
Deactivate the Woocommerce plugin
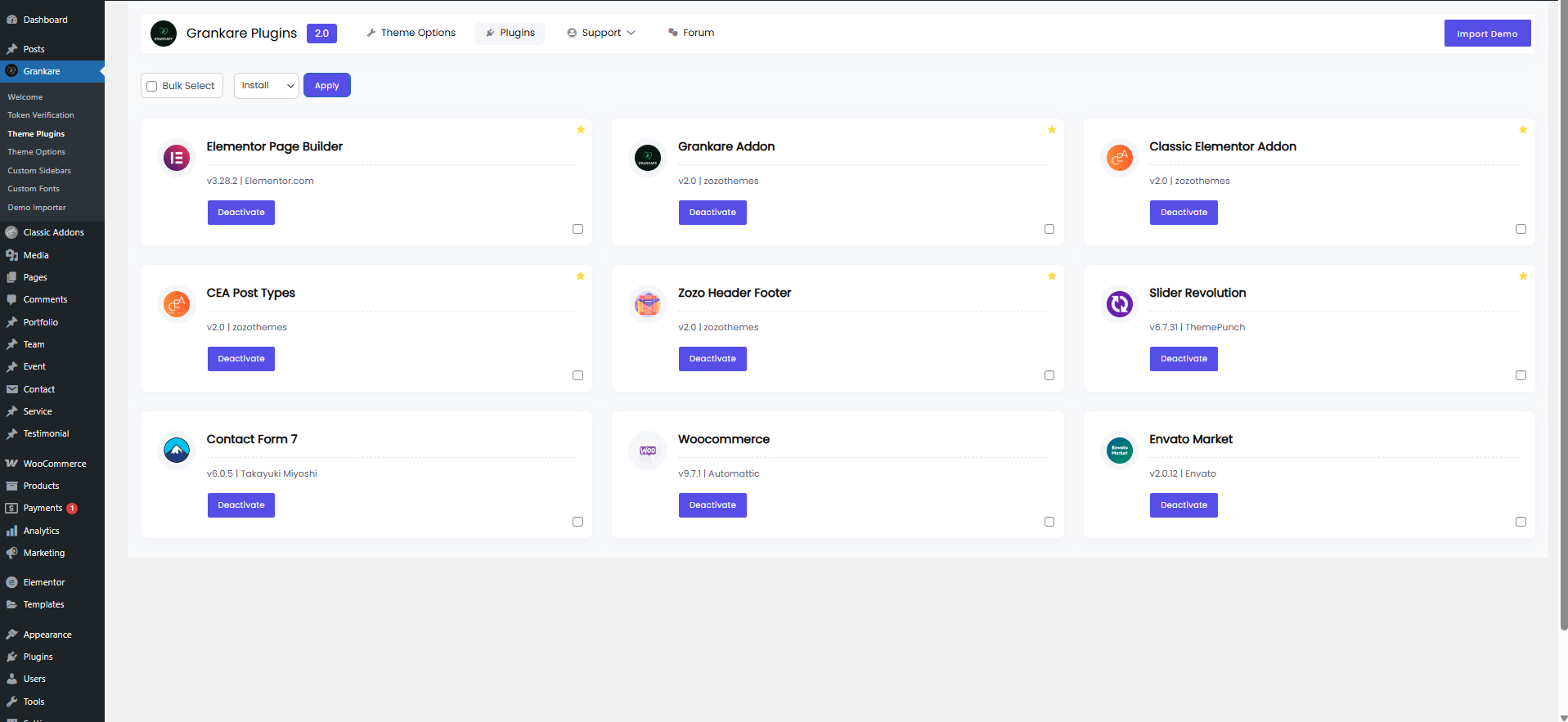712,505
